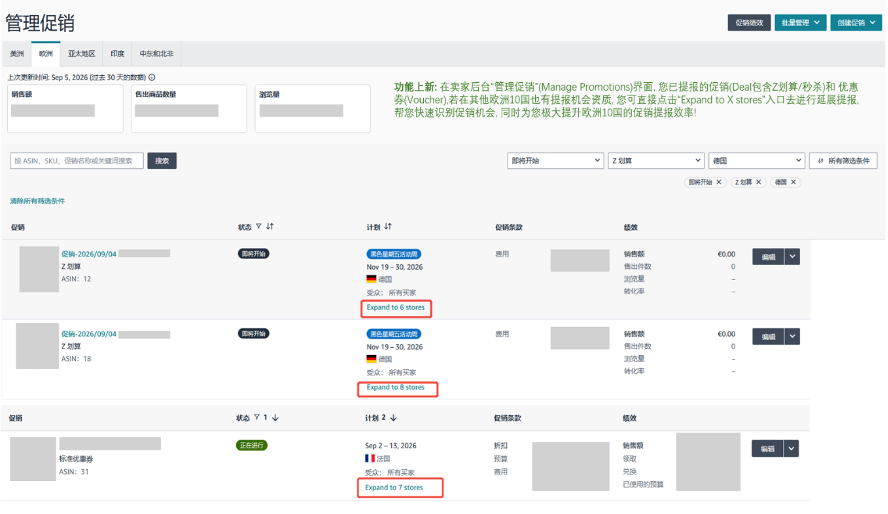Click the green 正在进行 status badge
Screen dimensions: 888x514
(x=251, y=446)
